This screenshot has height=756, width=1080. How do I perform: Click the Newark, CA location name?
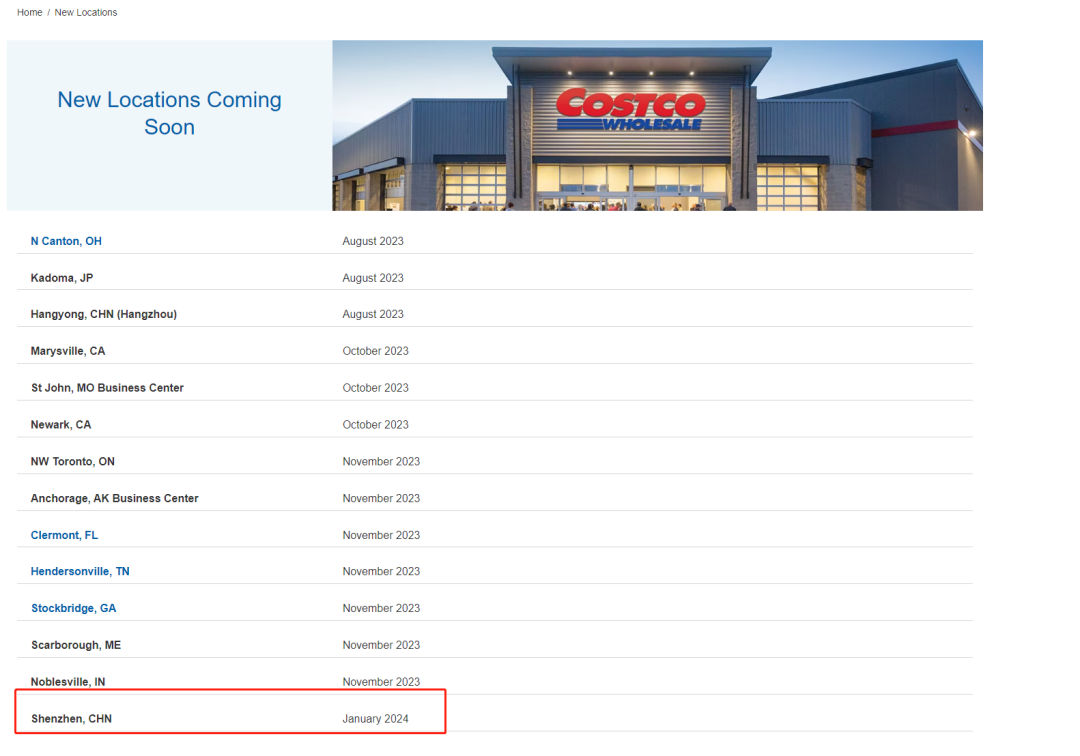[60, 425]
